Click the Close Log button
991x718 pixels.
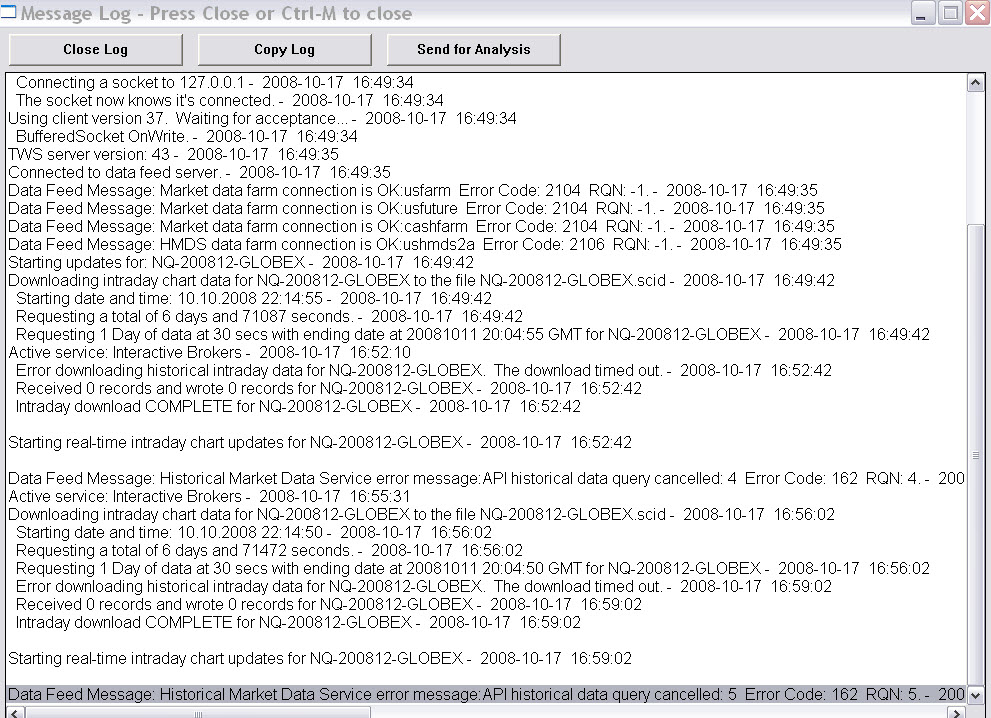[95, 49]
